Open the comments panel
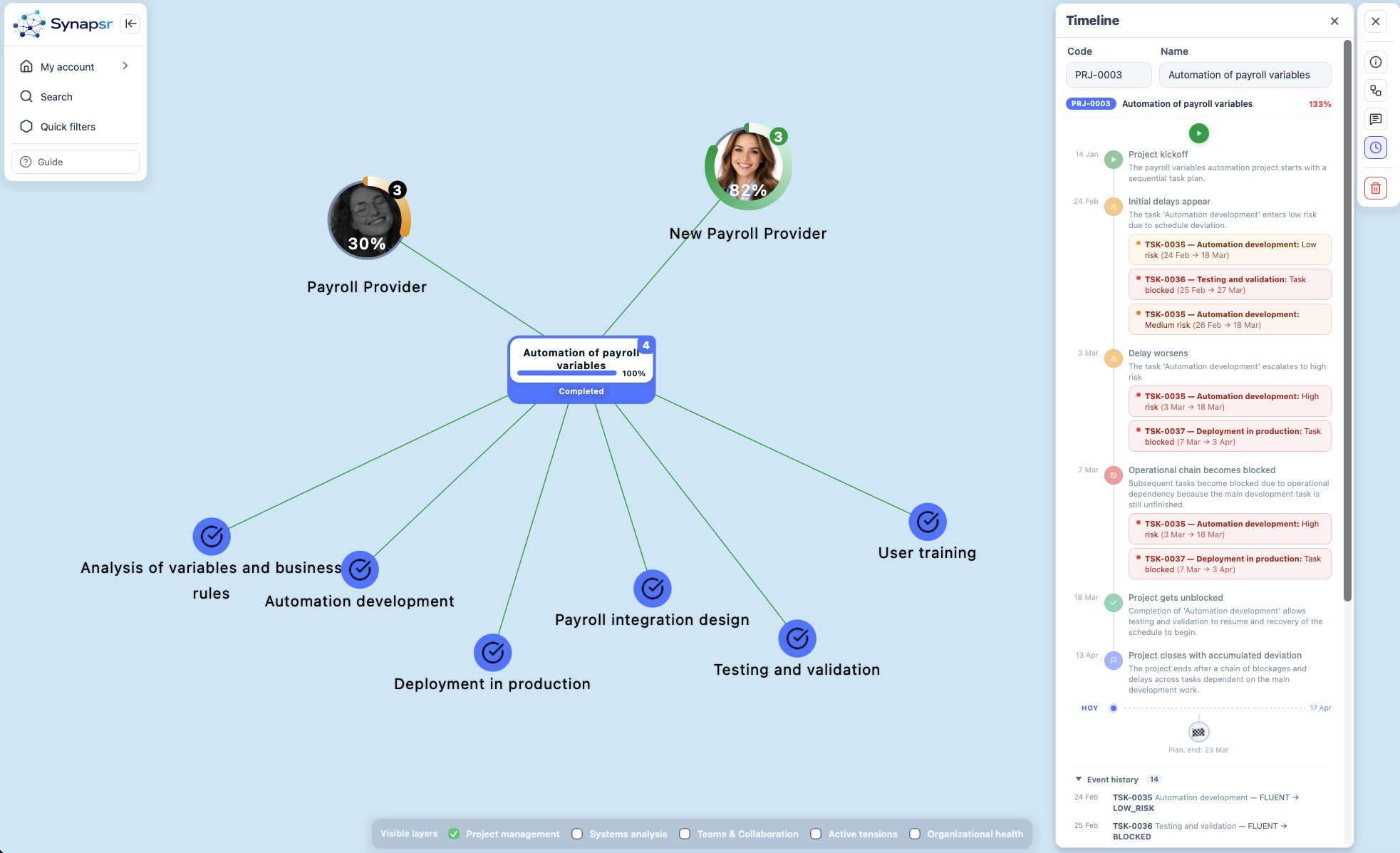The width and height of the screenshot is (1400, 853). pos(1376,119)
